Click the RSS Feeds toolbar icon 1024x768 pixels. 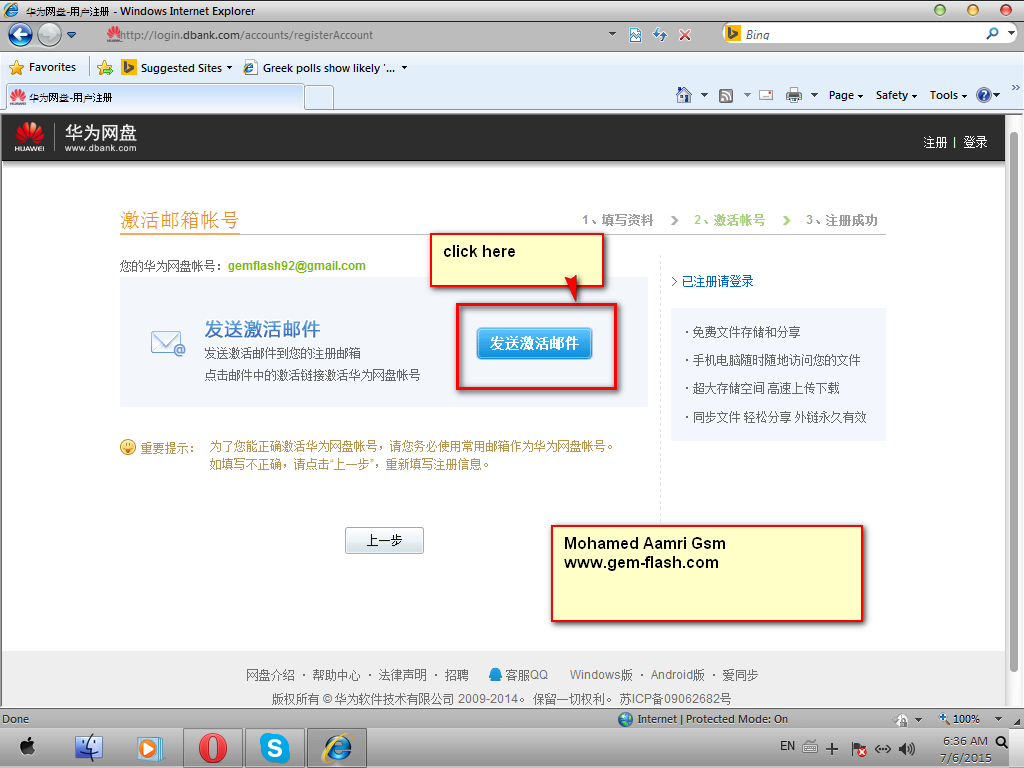click(x=726, y=96)
